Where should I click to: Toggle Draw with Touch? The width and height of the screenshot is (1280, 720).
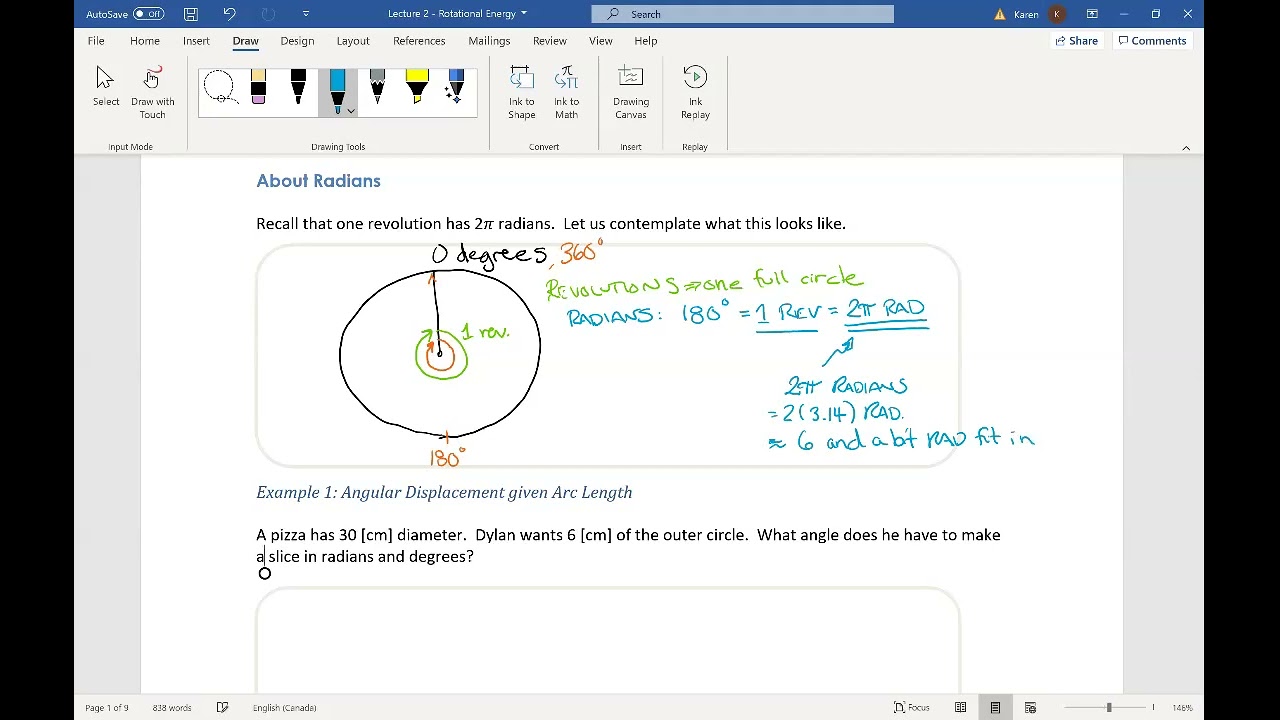tap(152, 92)
